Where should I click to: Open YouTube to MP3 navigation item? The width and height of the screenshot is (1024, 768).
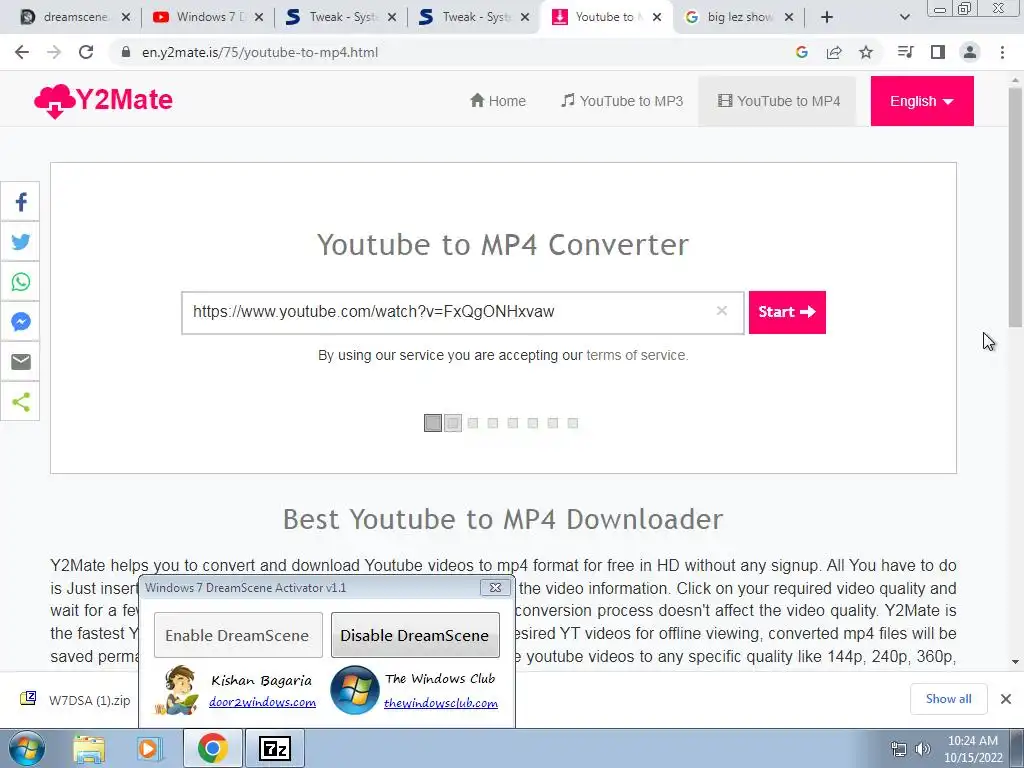[622, 101]
